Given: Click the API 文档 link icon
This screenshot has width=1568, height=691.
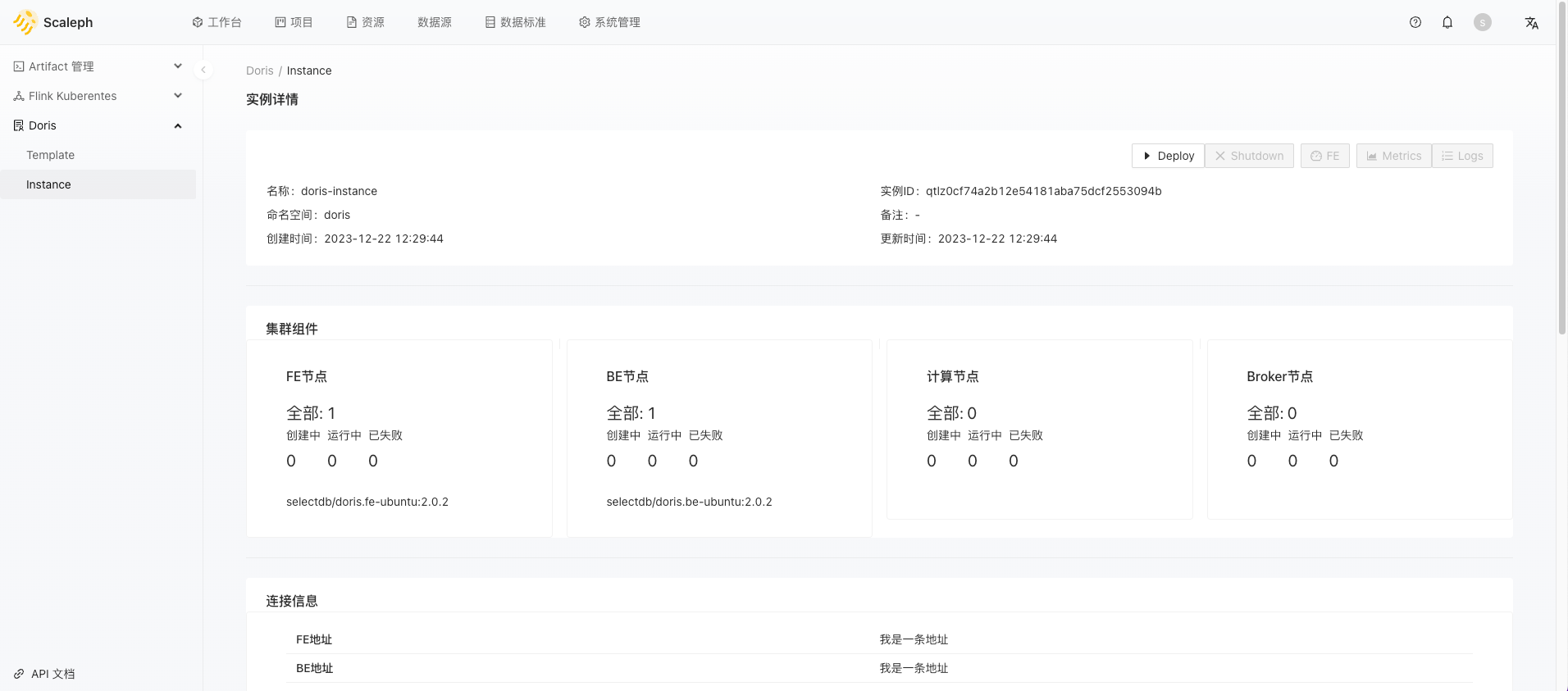Looking at the screenshot, I should pyautogui.click(x=19, y=674).
